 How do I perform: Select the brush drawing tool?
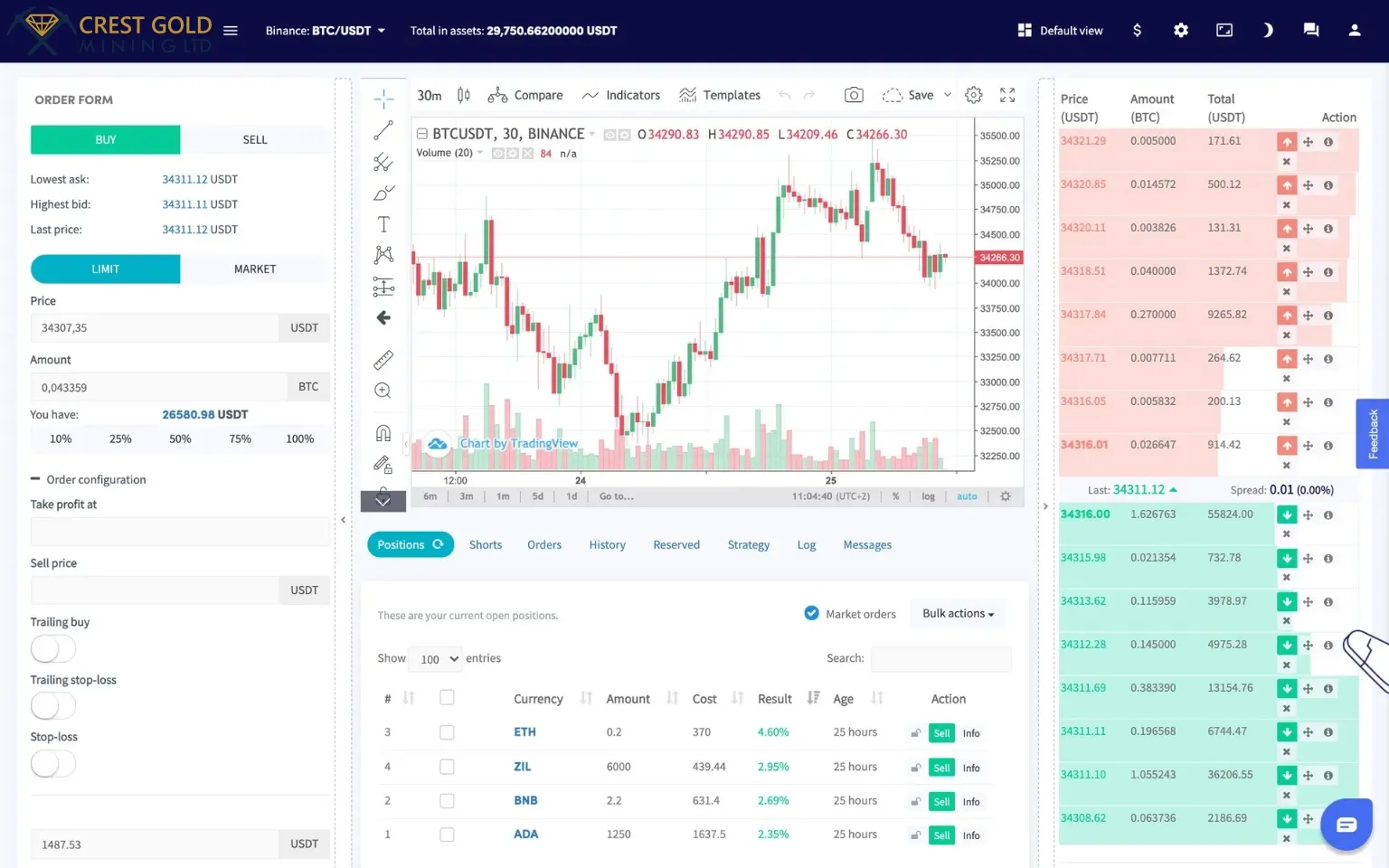(x=383, y=193)
